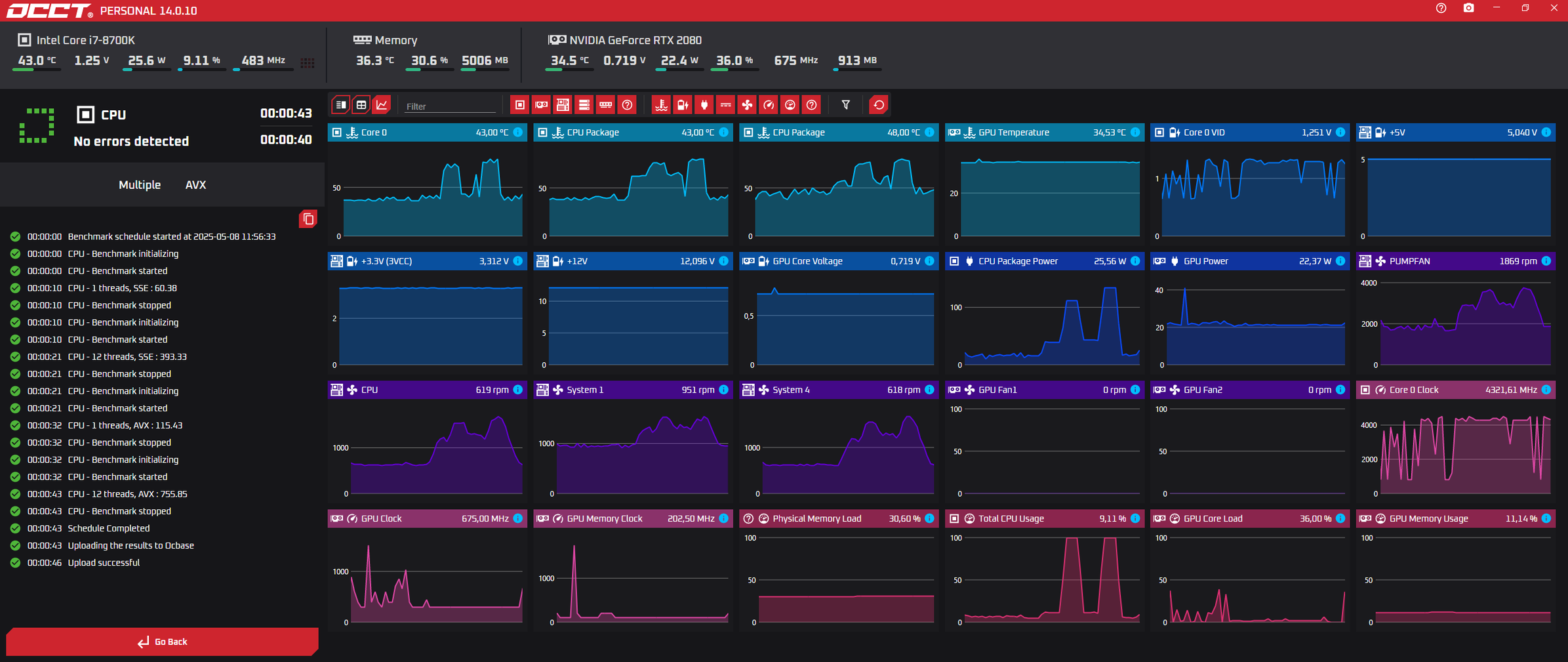
Task: Open info for the GPU Fan1 graph
Action: tap(1135, 390)
